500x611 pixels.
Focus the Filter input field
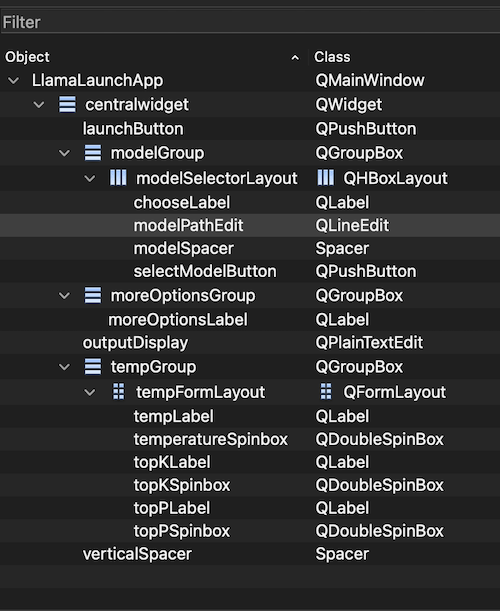(250, 22)
